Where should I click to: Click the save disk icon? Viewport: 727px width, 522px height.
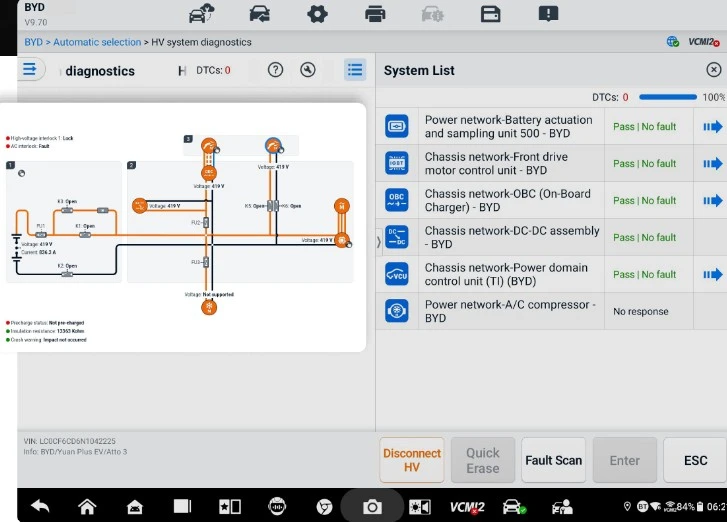pyautogui.click(x=490, y=14)
